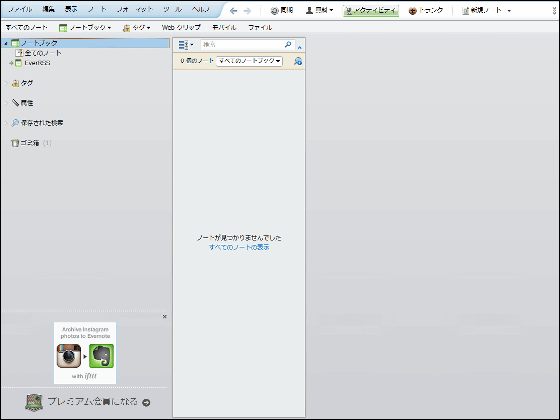Open the ヘルプ menu
Viewport: 560px width, 420px height.
coord(201,10)
